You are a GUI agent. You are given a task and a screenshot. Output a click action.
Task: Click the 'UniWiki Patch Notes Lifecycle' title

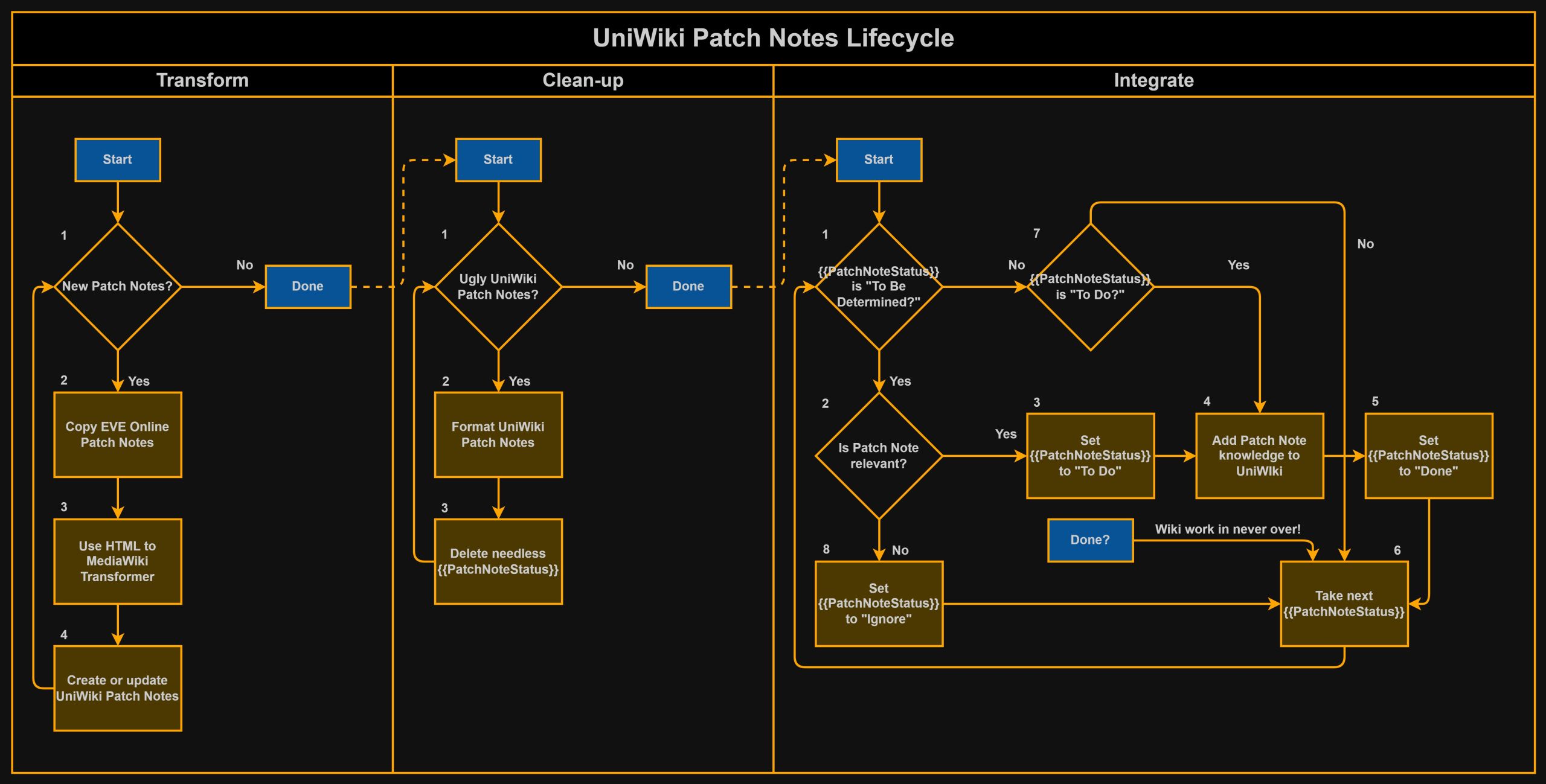(773, 38)
